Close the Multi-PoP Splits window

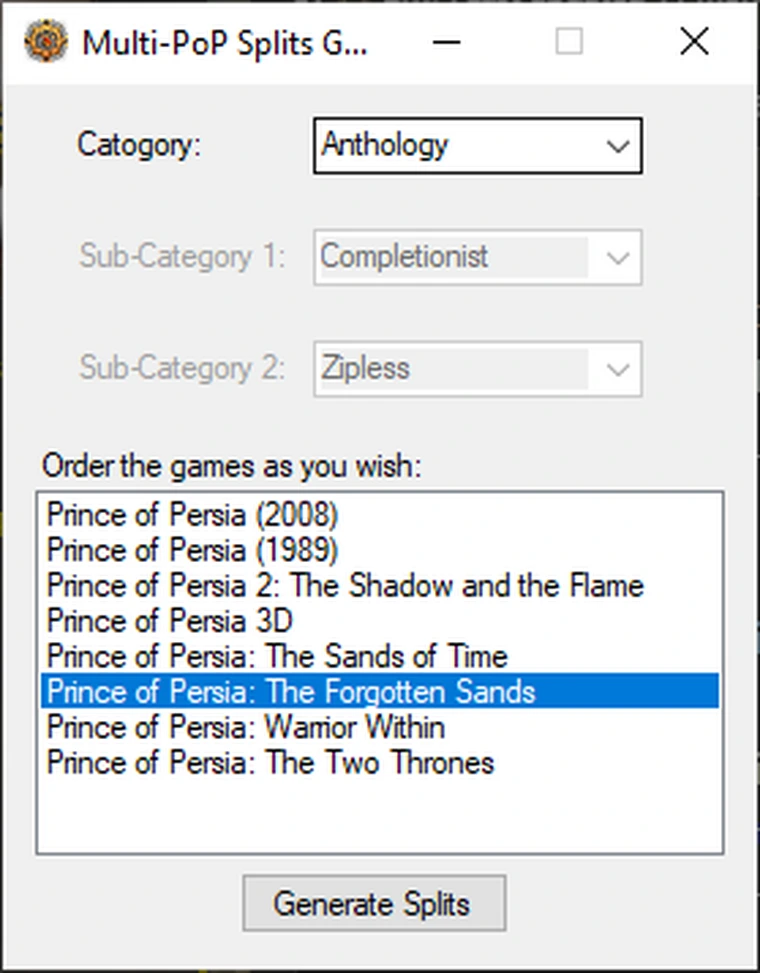(694, 42)
